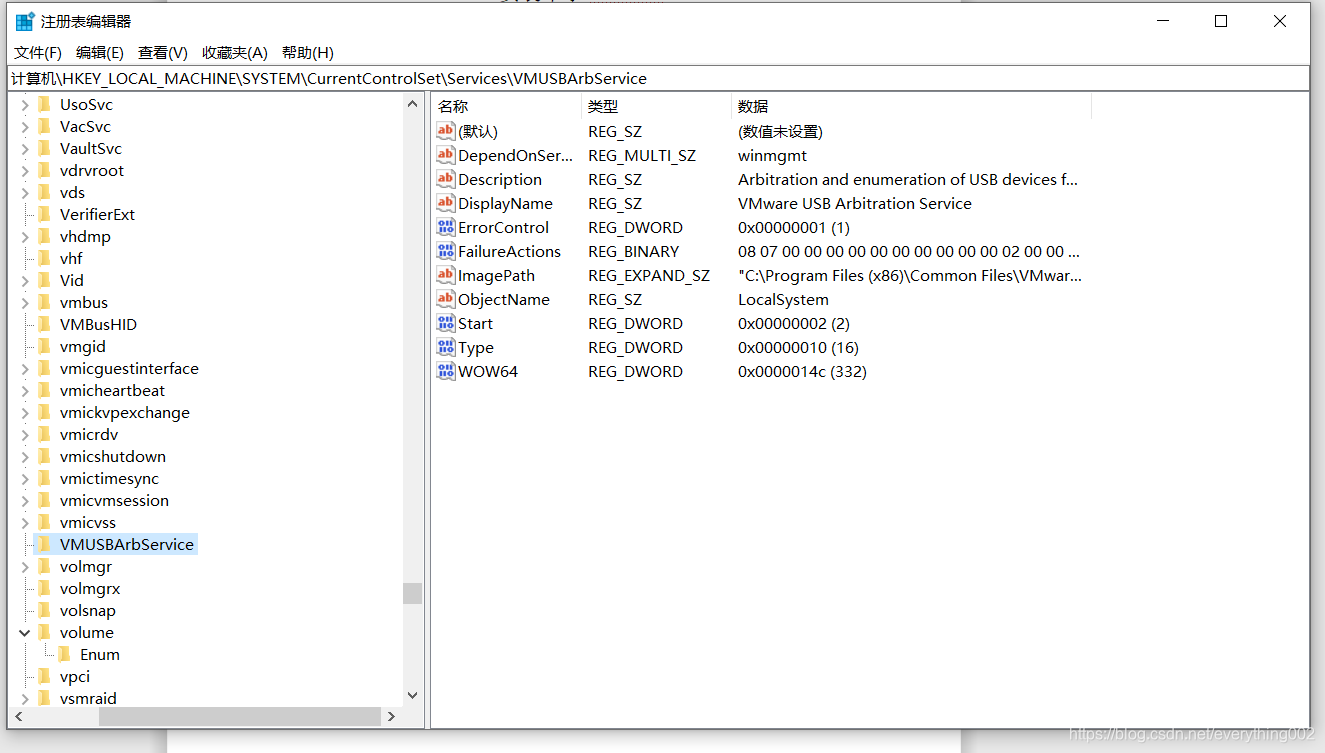
Task: Click the tree's horizontal scrollbar thumb
Action: point(239,716)
